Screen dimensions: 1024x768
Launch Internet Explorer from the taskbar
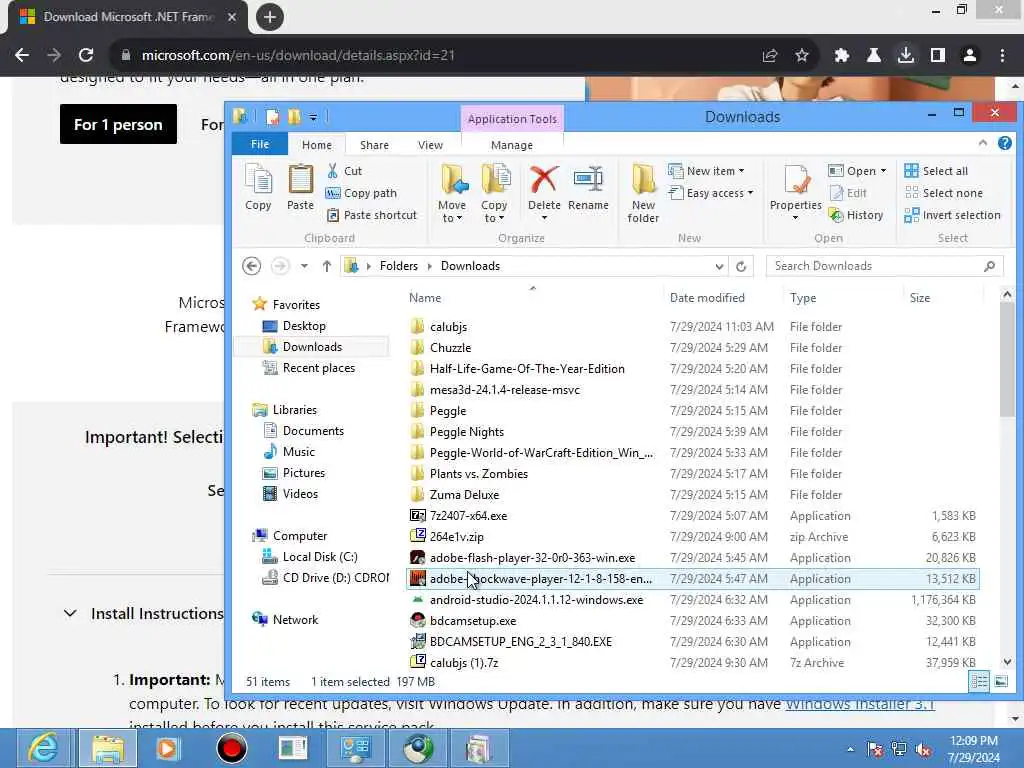click(x=43, y=748)
